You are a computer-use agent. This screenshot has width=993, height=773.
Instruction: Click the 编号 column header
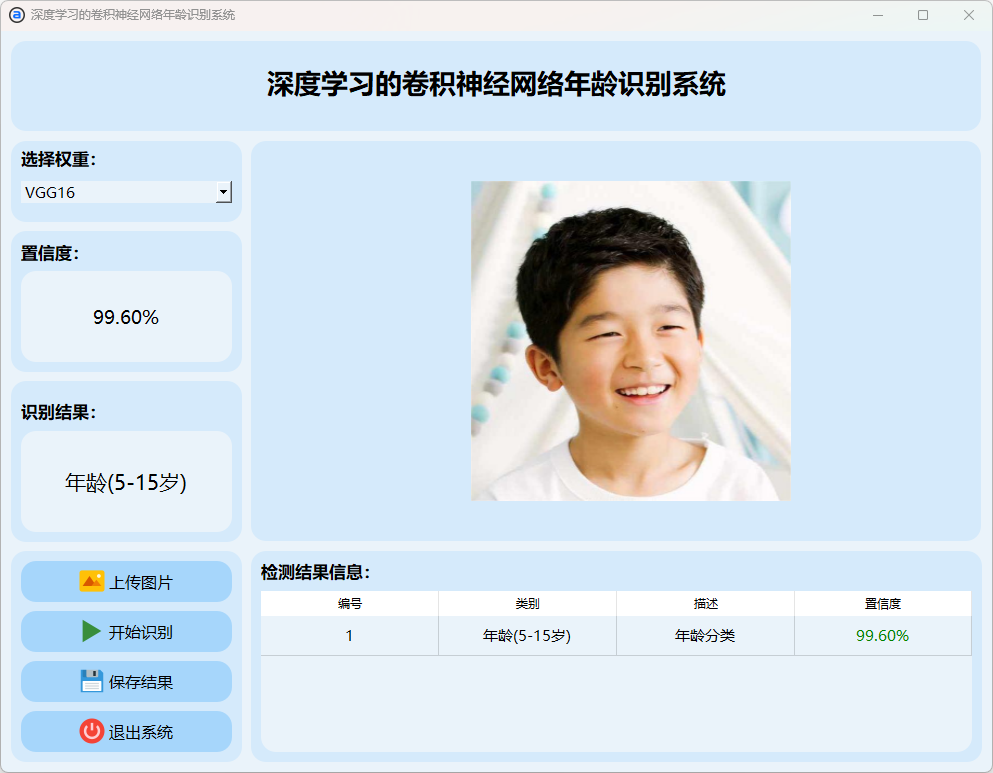pyautogui.click(x=349, y=604)
